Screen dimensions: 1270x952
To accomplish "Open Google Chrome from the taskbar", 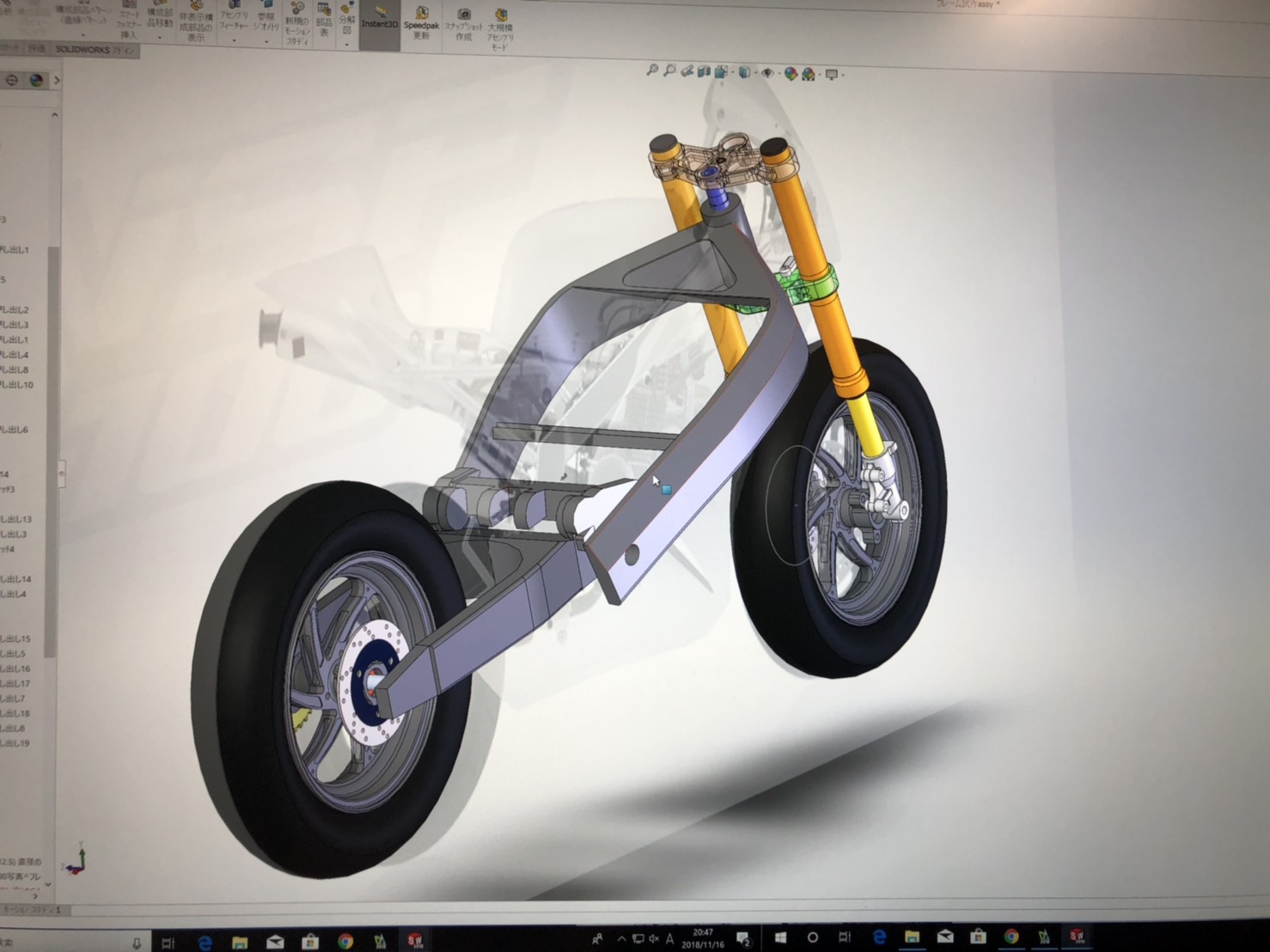I will pos(345,940).
